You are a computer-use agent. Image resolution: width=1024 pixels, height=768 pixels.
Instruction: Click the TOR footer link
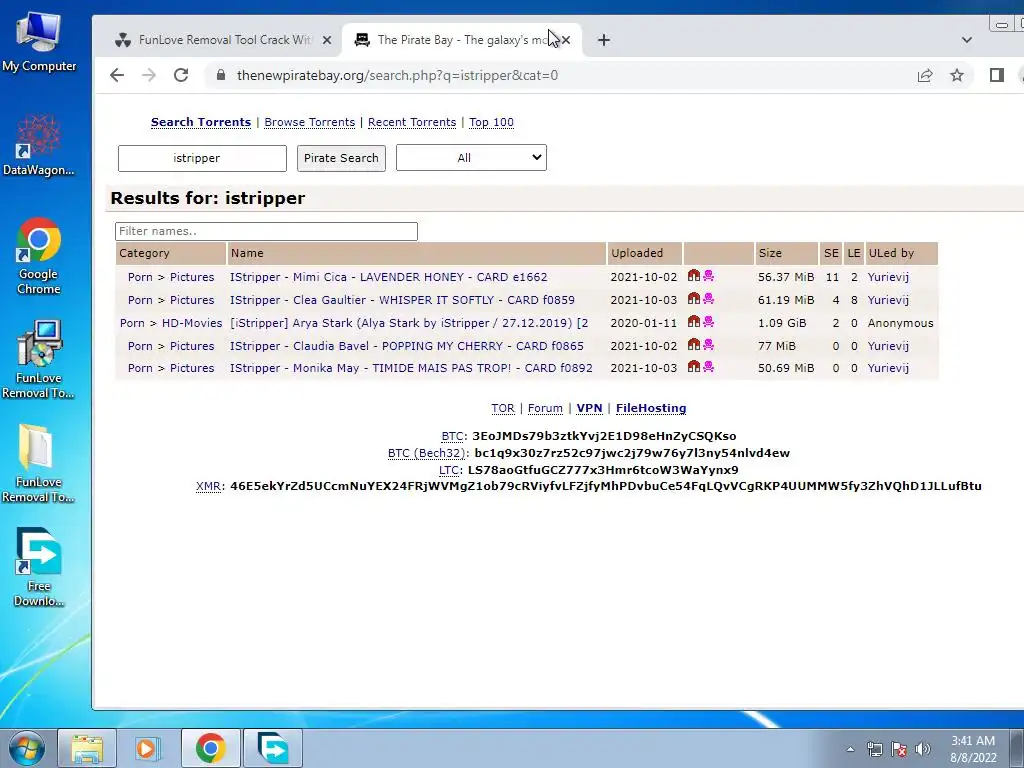(x=502, y=408)
